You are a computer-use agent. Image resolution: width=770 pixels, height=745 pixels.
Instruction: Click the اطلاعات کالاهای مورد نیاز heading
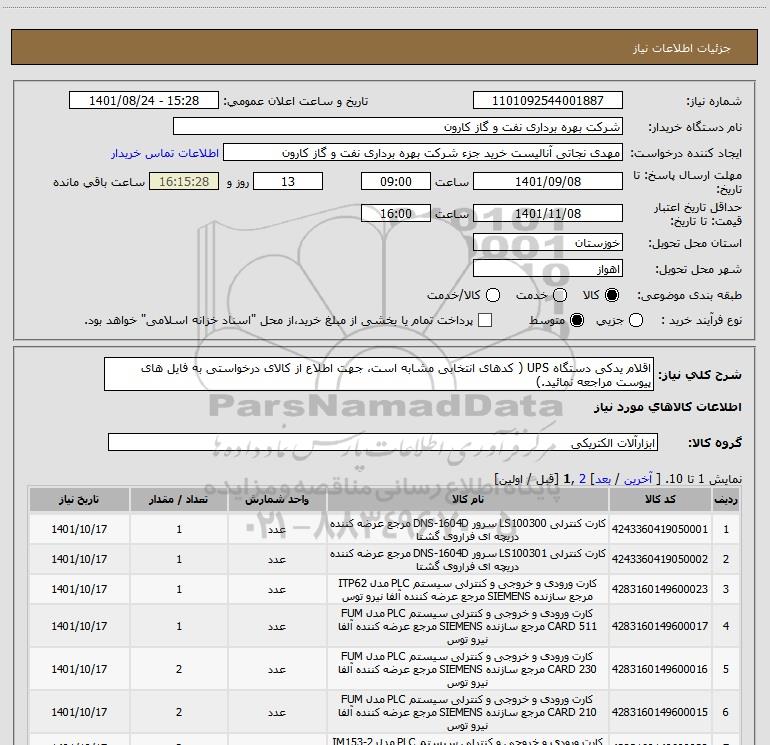(668, 407)
